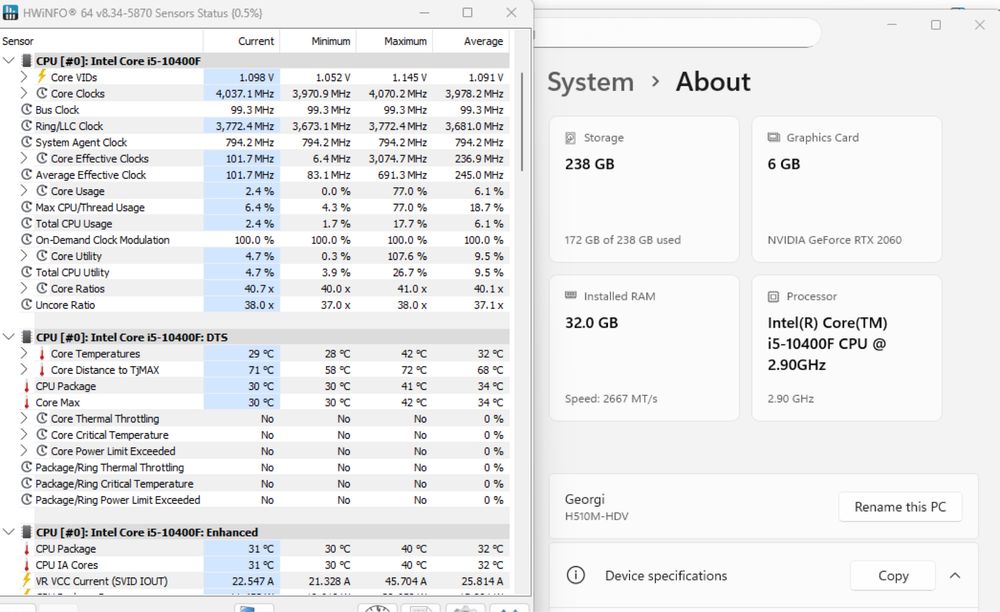Expand the Core Clocks row
1000x612 pixels.
(x=24, y=93)
